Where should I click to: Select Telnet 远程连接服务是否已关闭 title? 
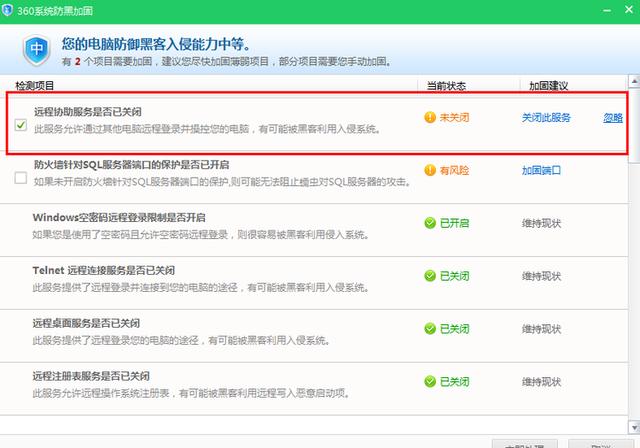tap(104, 270)
